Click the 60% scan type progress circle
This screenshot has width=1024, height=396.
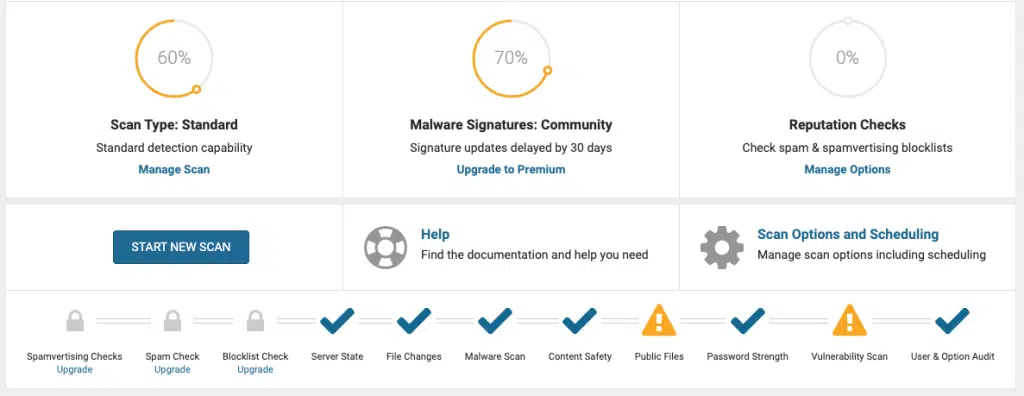(x=174, y=58)
